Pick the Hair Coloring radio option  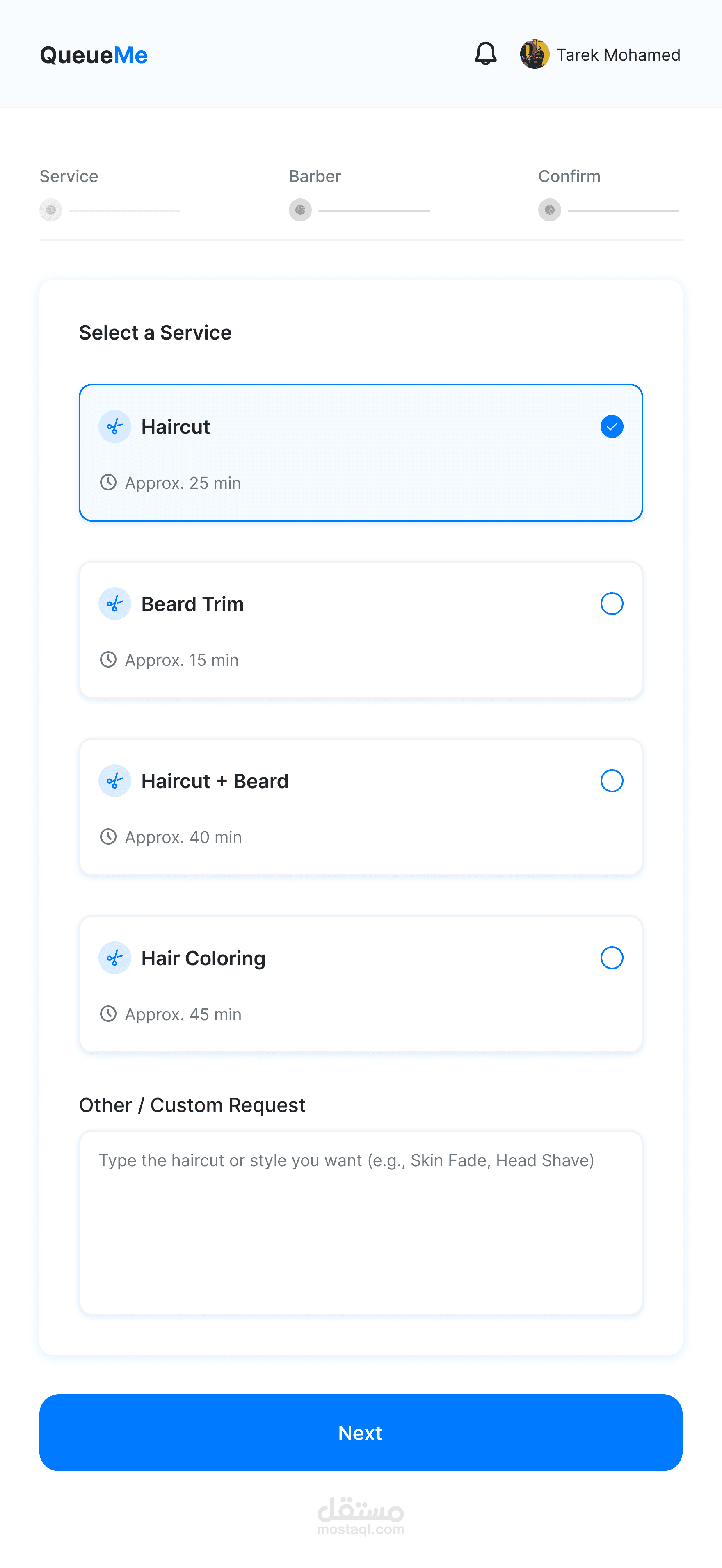(x=611, y=958)
